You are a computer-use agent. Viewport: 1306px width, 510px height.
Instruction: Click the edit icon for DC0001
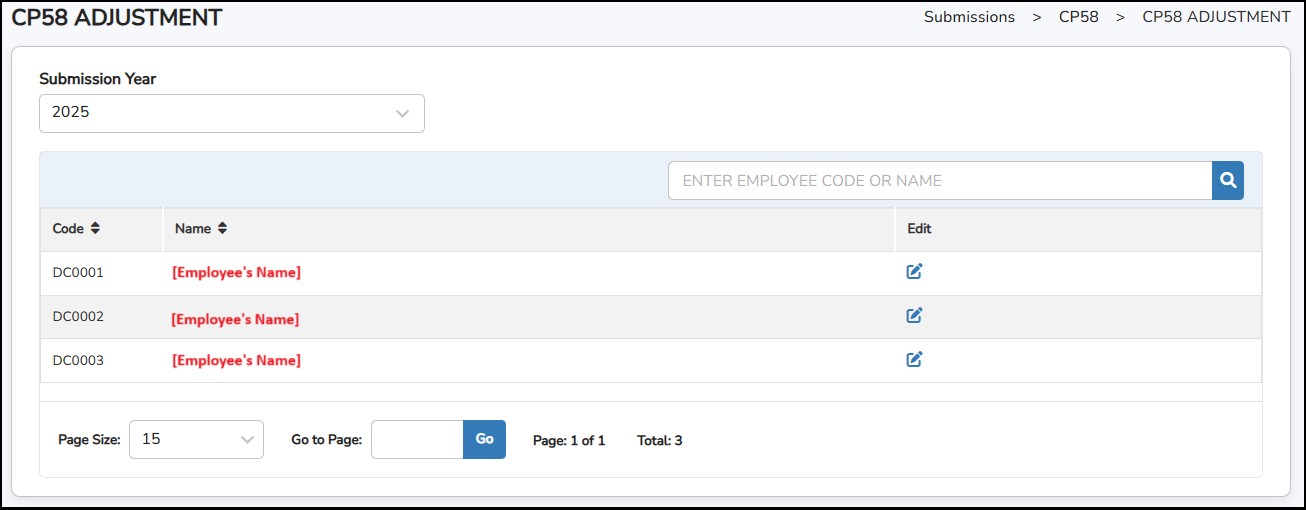914,271
